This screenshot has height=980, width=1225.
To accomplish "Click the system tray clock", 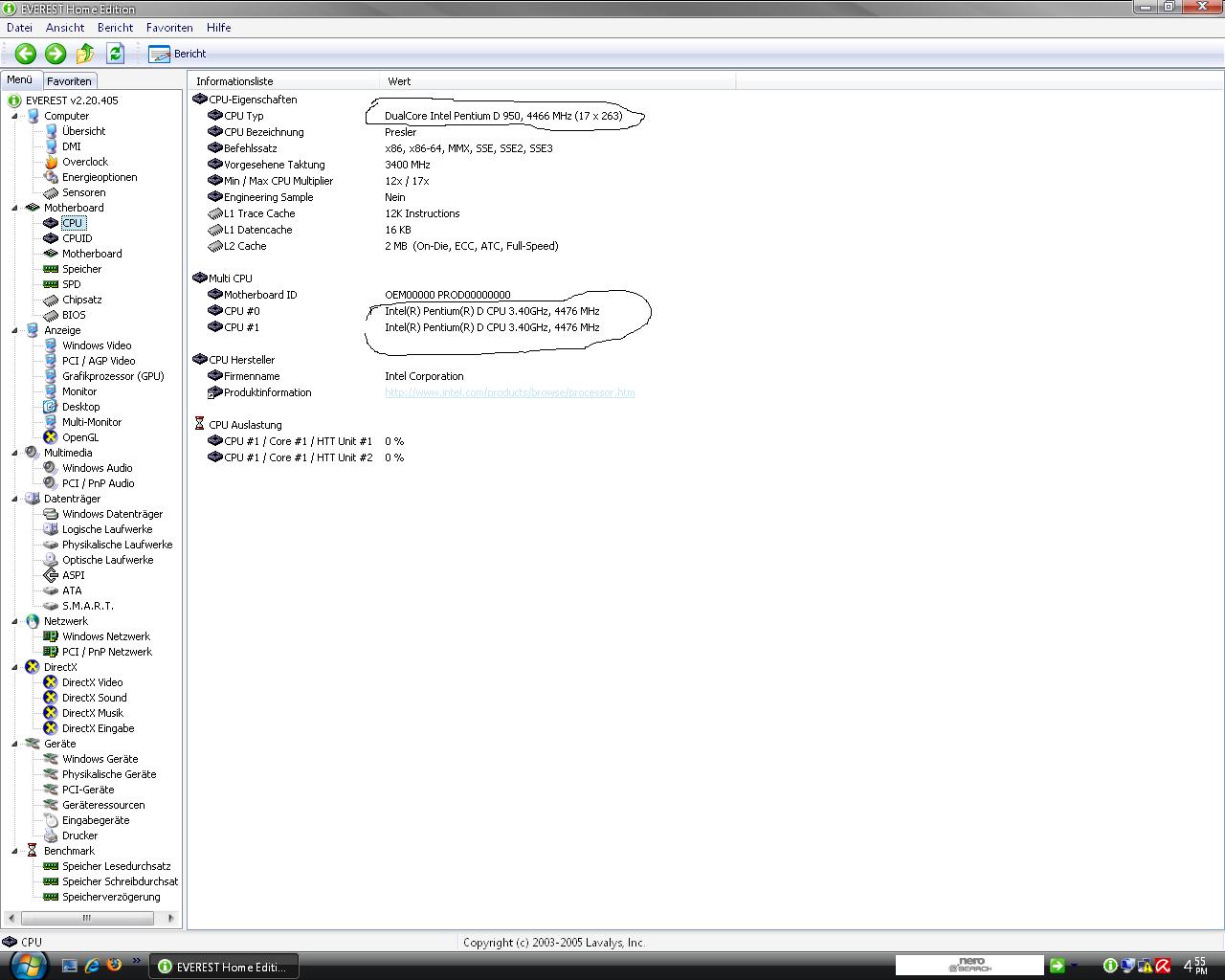I will (1195, 966).
